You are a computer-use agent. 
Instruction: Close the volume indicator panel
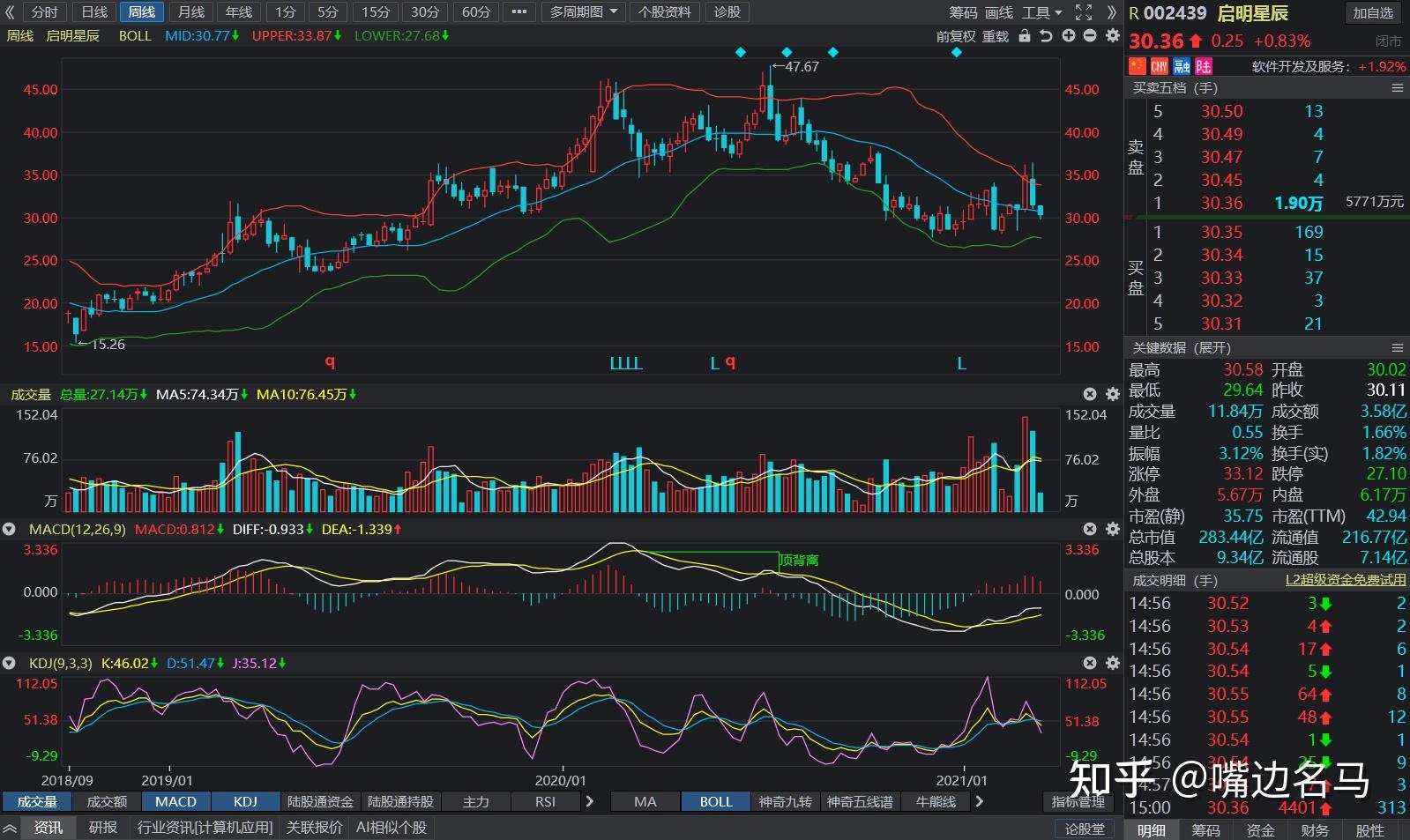[1090, 394]
